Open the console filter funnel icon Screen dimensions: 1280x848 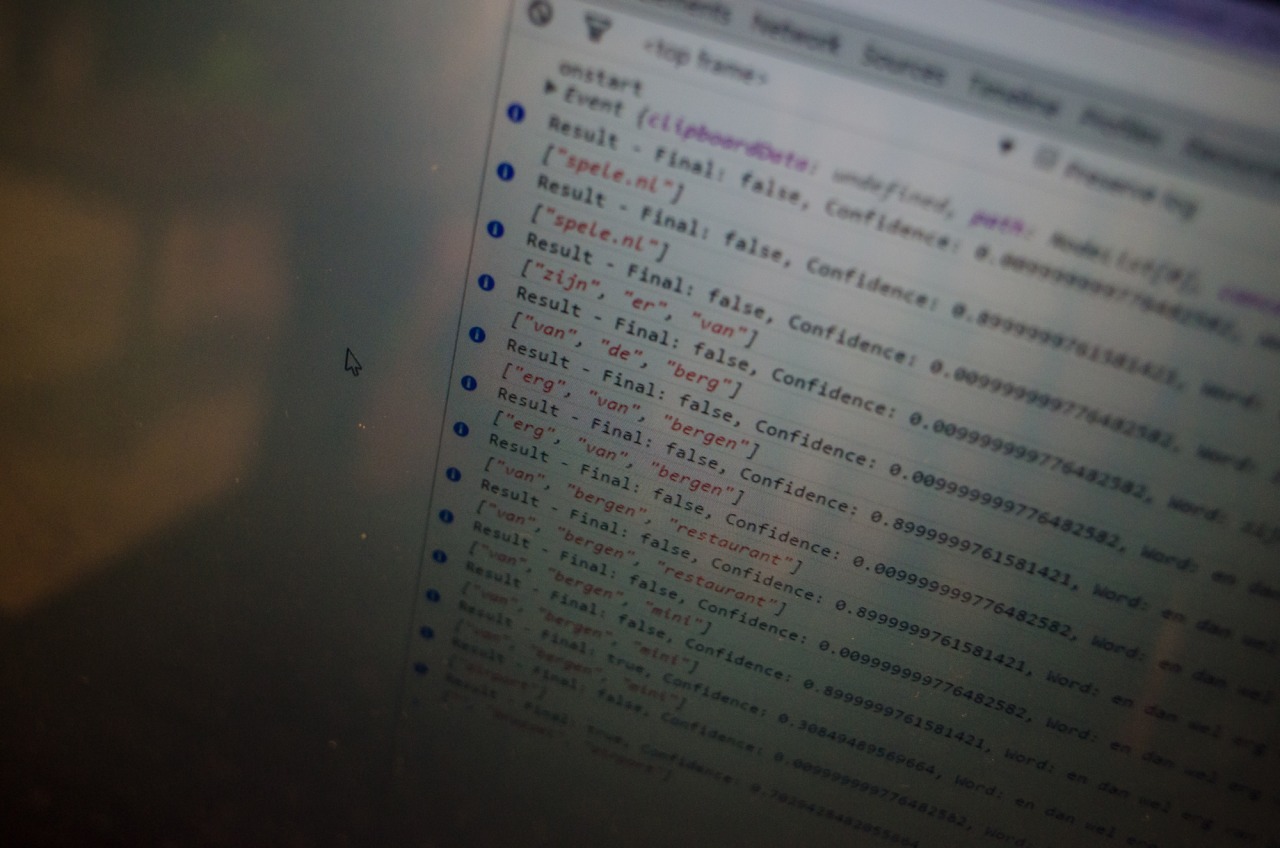click(597, 28)
